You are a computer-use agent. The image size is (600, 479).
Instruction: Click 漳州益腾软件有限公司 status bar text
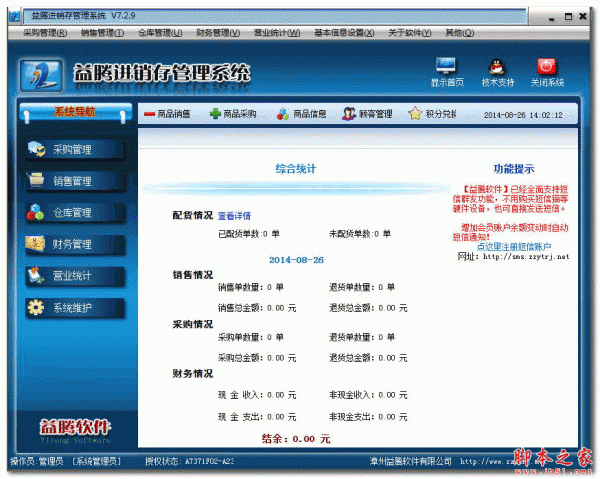tap(410, 461)
